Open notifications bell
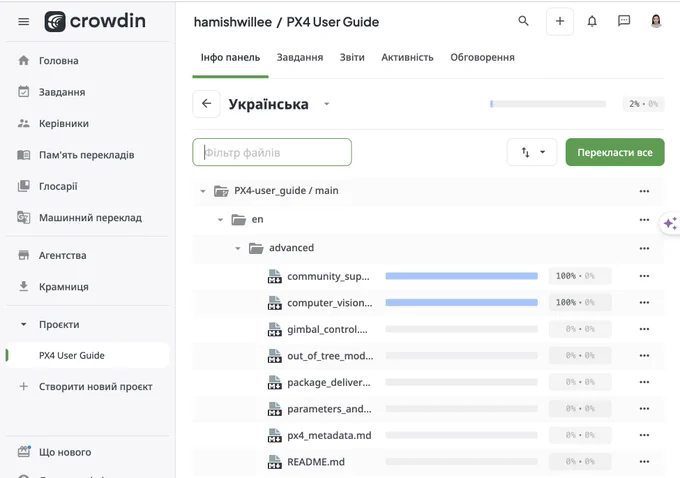Screen dimensions: 680x478 tap(592, 21)
